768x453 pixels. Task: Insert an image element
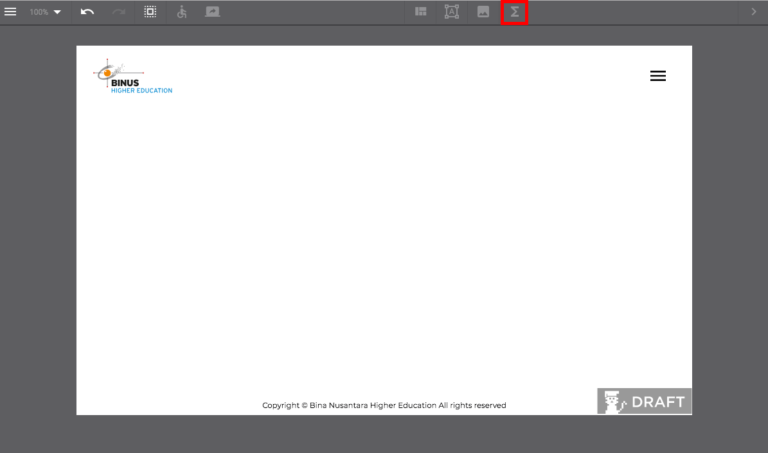click(483, 12)
